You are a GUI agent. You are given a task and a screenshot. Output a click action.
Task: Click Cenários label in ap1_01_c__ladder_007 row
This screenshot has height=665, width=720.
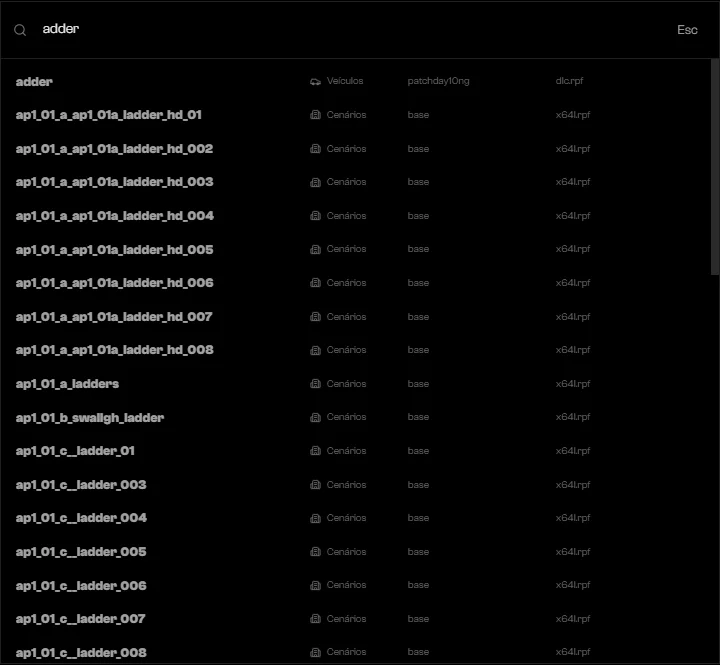346,619
